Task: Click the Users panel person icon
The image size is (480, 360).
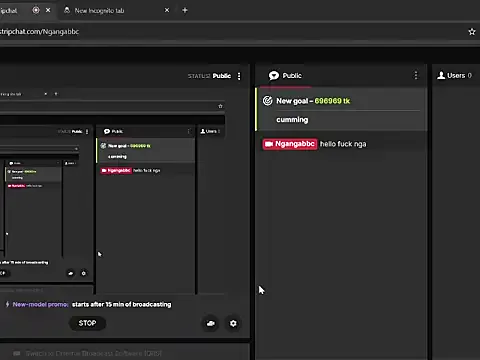Action: (x=441, y=75)
